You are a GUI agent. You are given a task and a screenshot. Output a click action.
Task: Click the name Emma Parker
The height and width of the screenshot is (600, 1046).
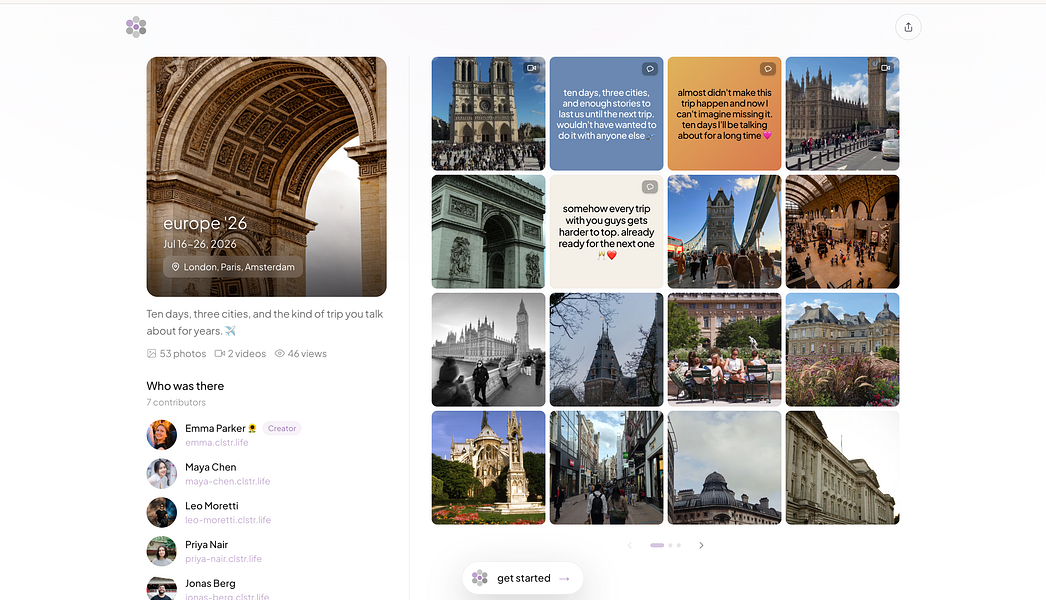pyautogui.click(x=215, y=428)
